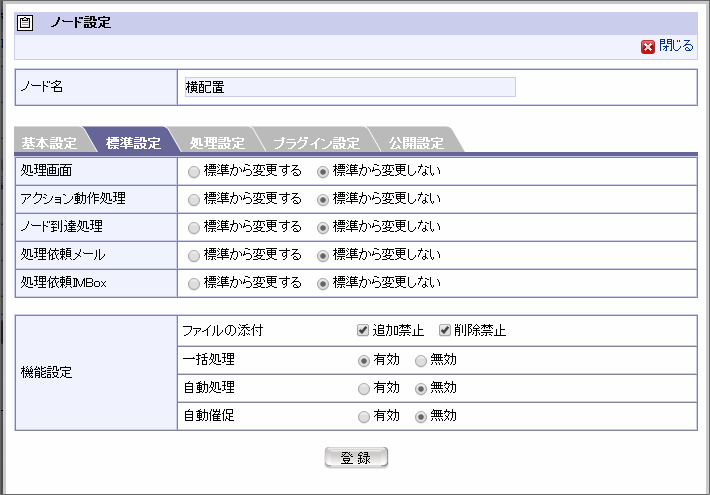Image resolution: width=710 pixels, height=495 pixels.
Task: Enable 自動催促 with 有効 radio
Action: pos(364,417)
